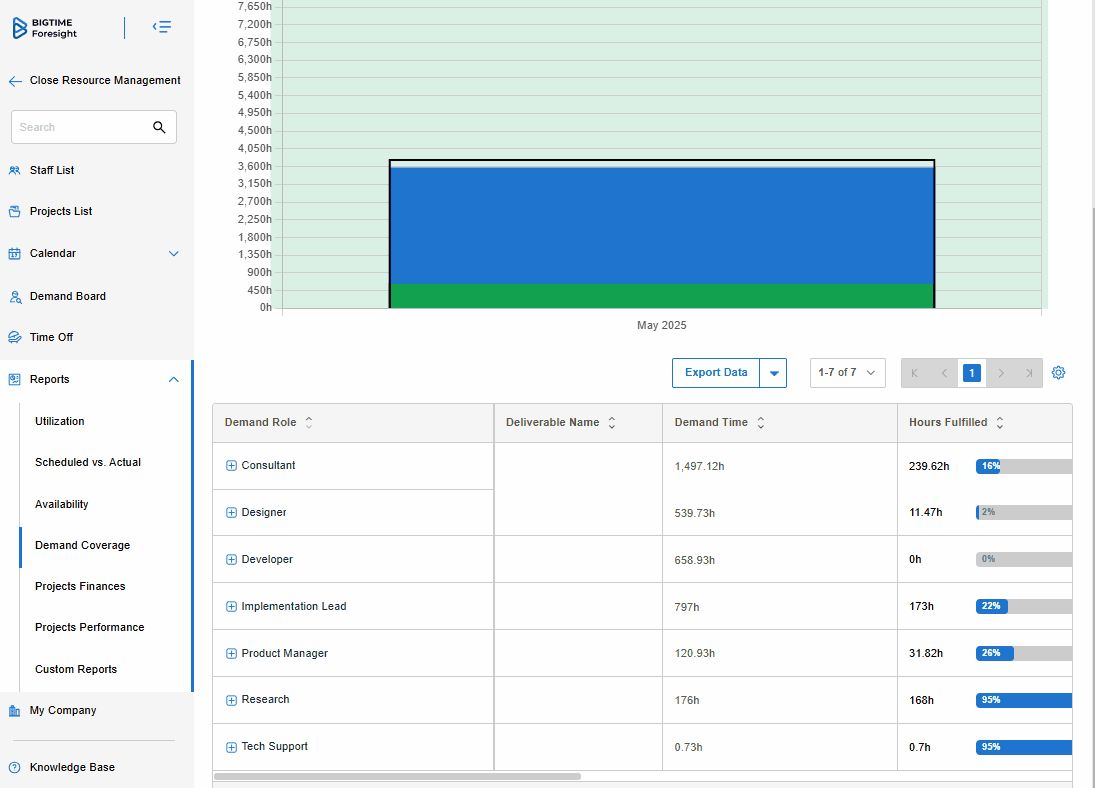Click Close Resource Management link
This screenshot has height=788, width=1095.
[105, 80]
